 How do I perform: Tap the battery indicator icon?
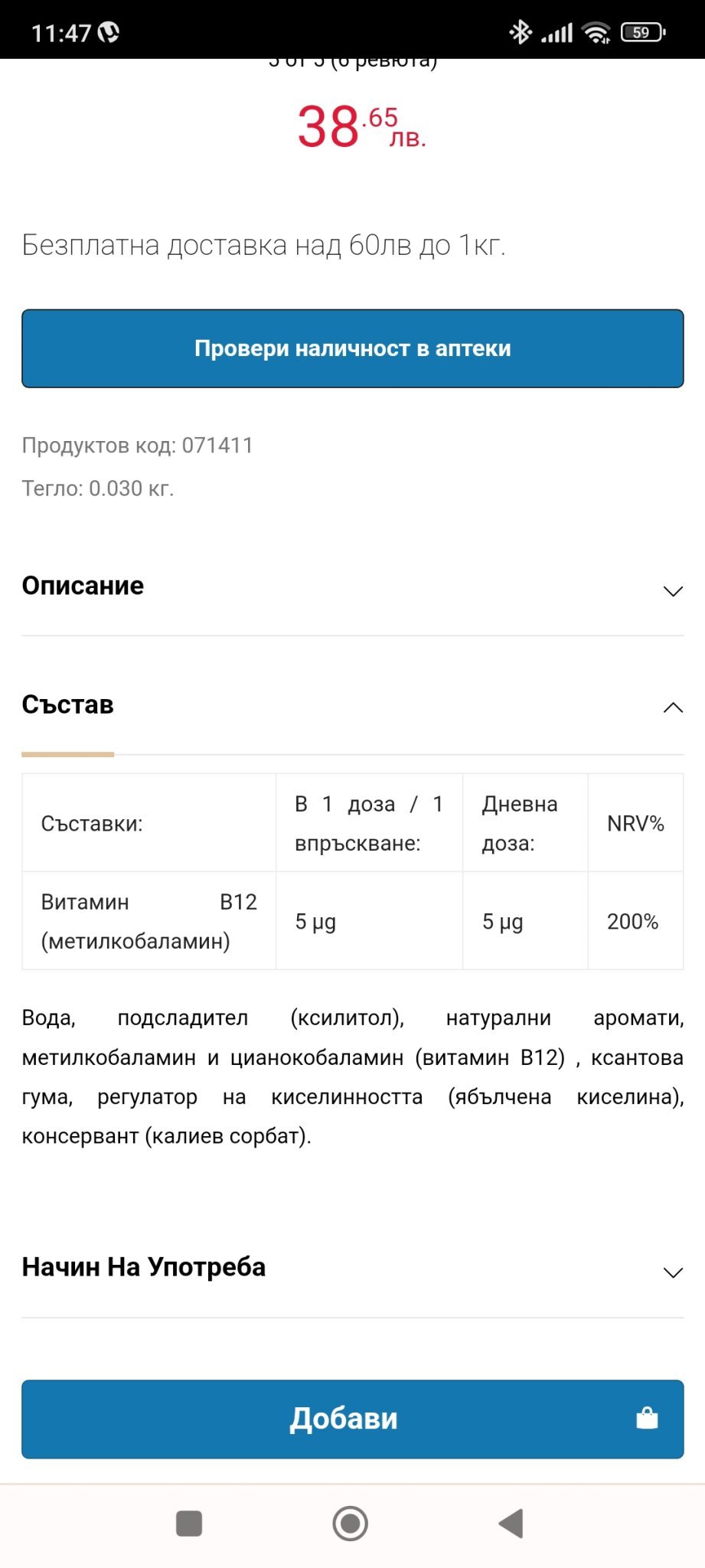coord(642,32)
